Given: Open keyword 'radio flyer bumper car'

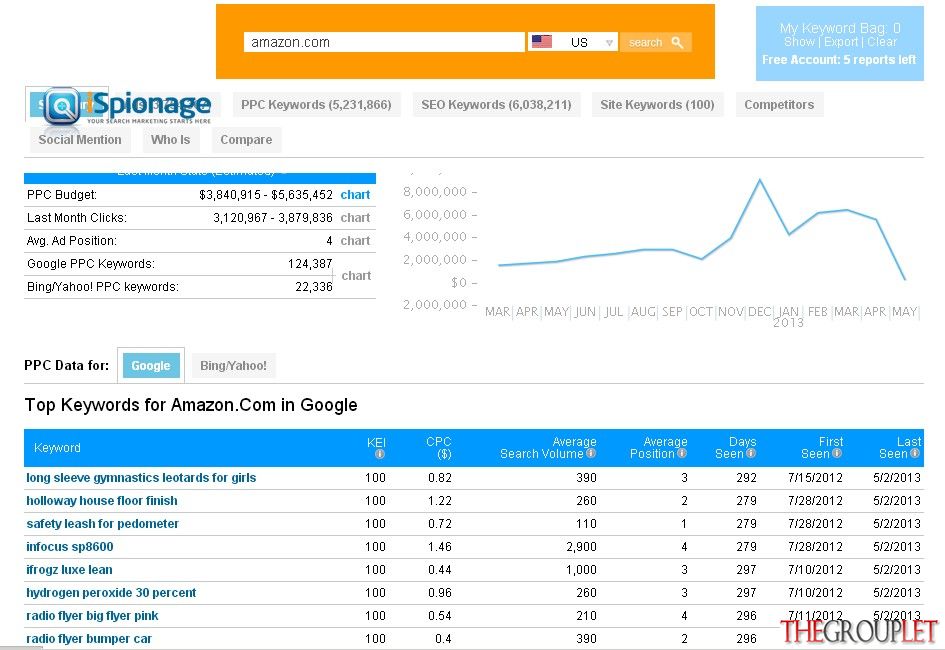Looking at the screenshot, I should 89,638.
